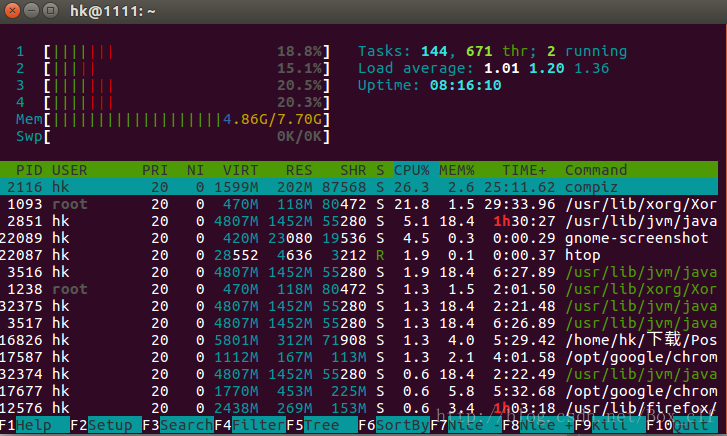Maximize the terminal window
Image resolution: width=727 pixels, height=436 pixels.
coord(50,10)
